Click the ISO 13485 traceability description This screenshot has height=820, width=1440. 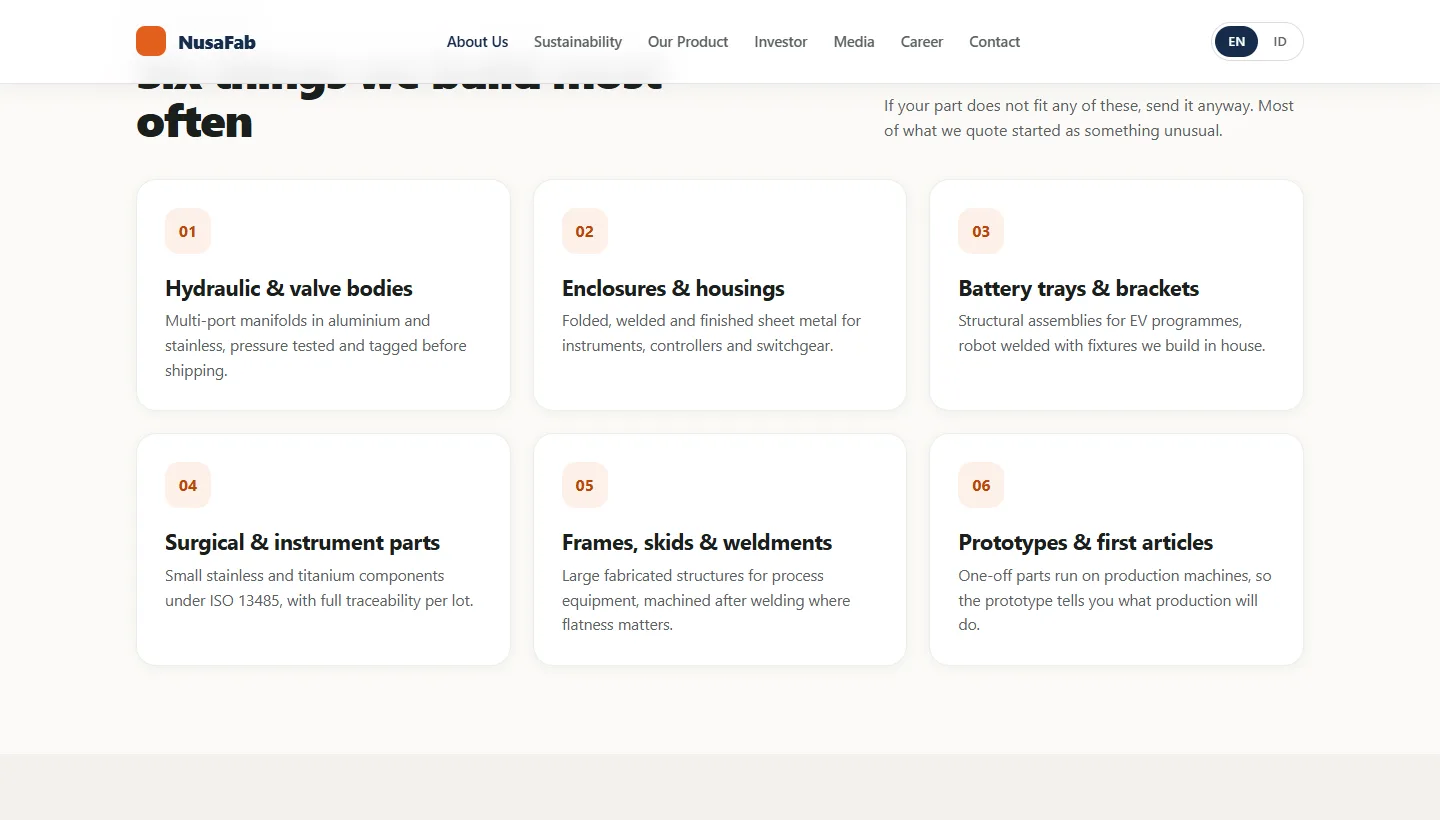pyautogui.click(x=319, y=588)
